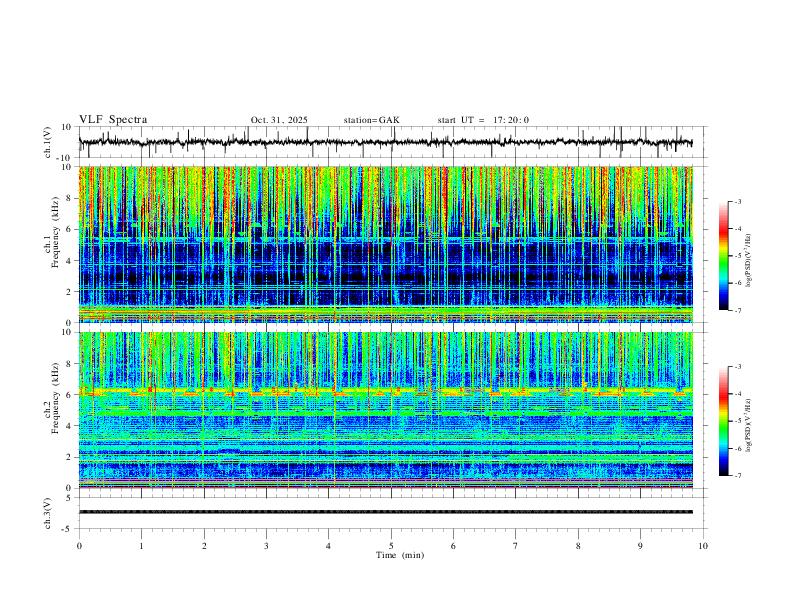Click the ch.2 "Frequency (kHz)" axis label
Viewport: 792px width, 612px height.
click(x=55, y=398)
